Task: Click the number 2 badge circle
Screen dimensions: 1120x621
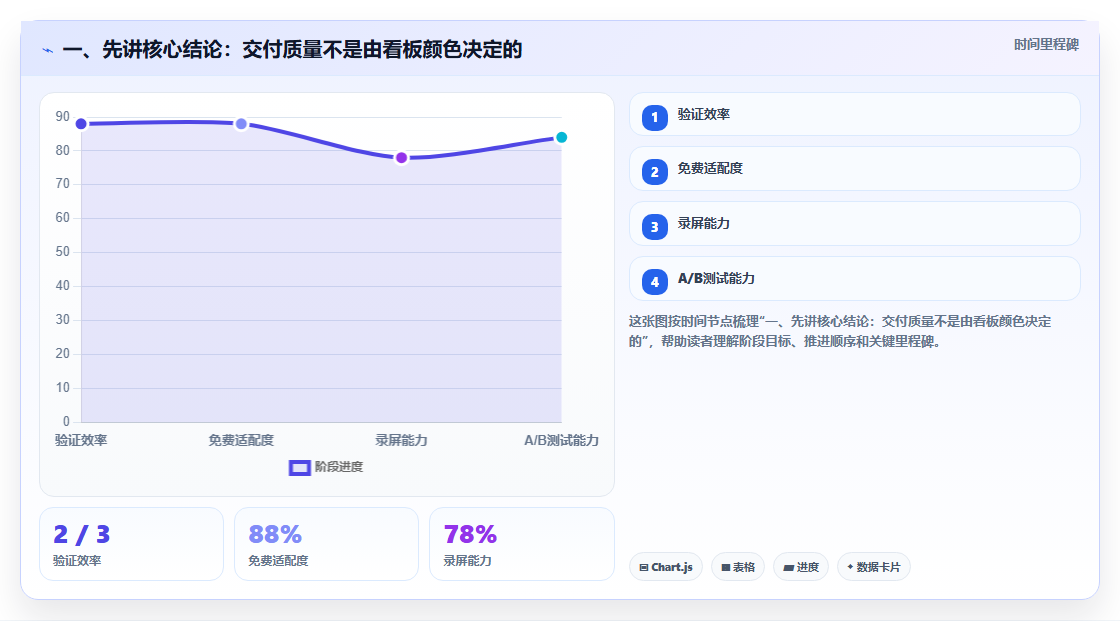Action: click(x=654, y=172)
